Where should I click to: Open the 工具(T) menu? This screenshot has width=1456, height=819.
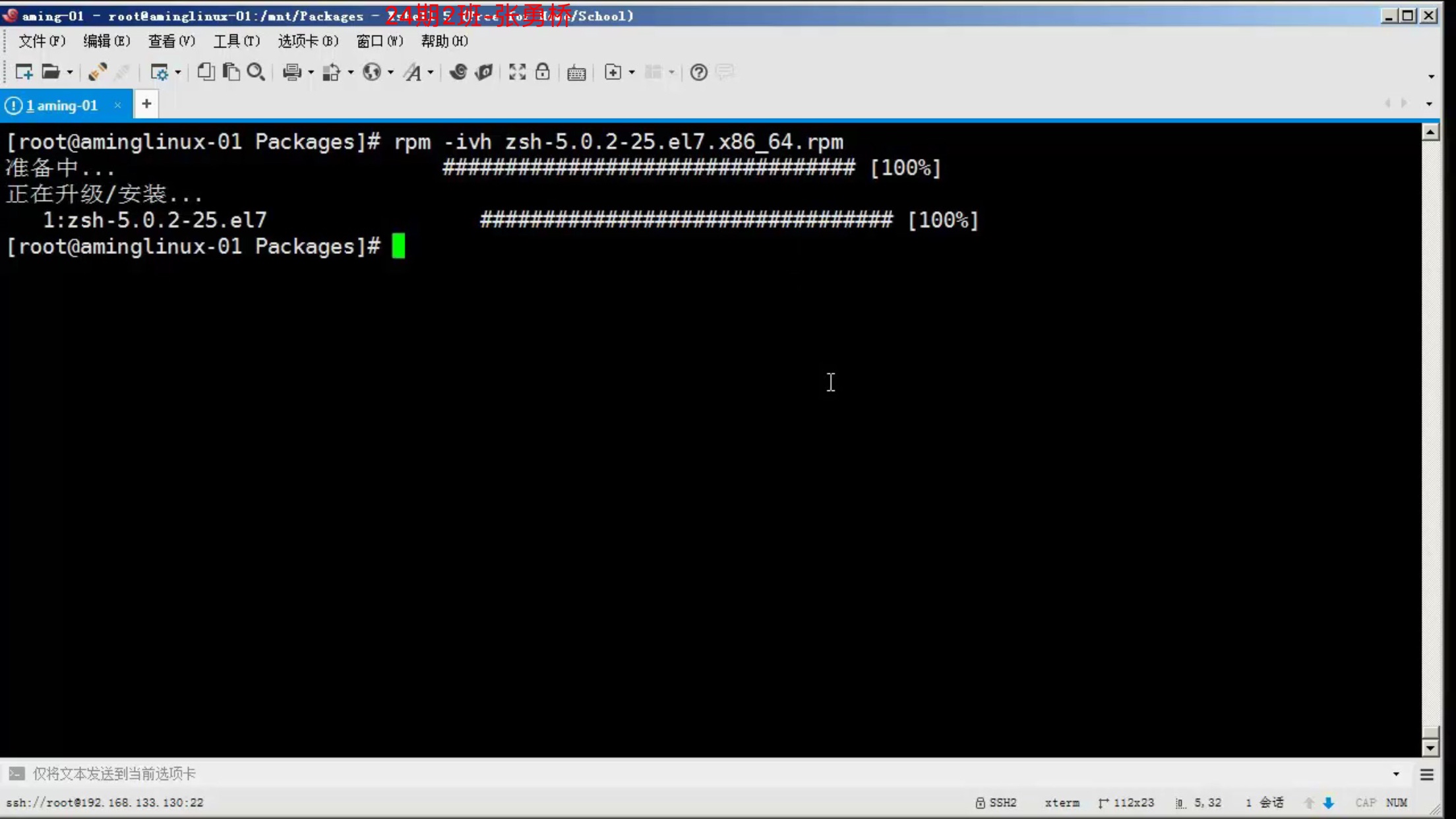point(236,41)
